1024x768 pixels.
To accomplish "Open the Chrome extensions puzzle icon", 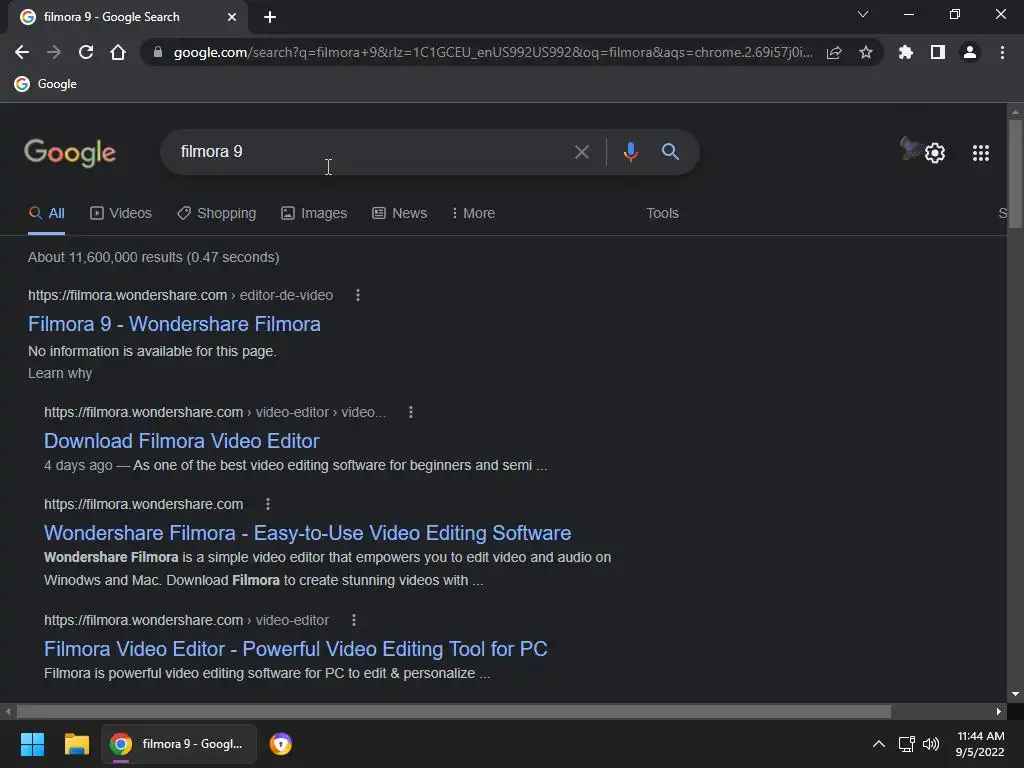I will [906, 52].
